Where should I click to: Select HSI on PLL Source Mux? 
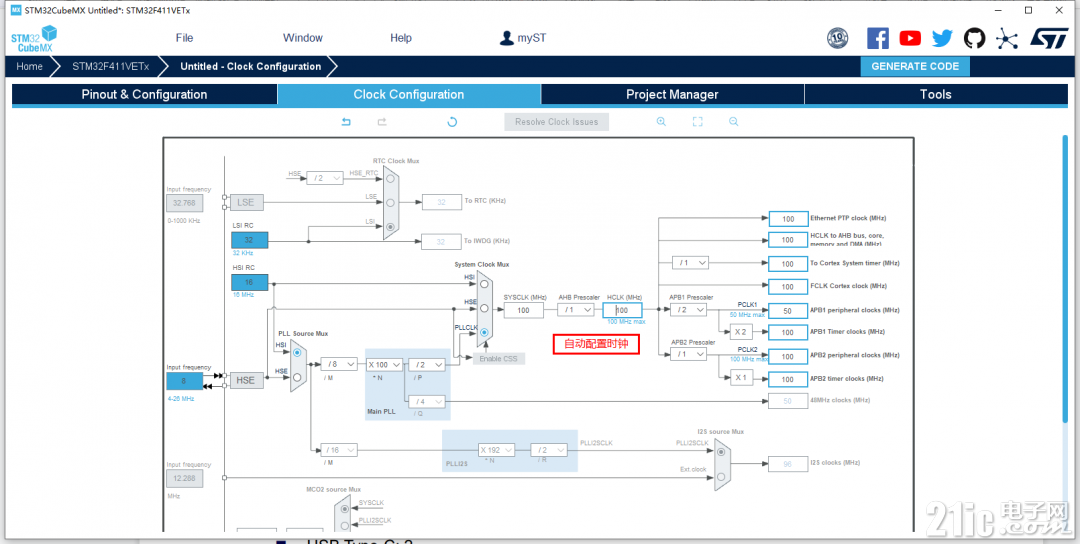click(x=297, y=352)
